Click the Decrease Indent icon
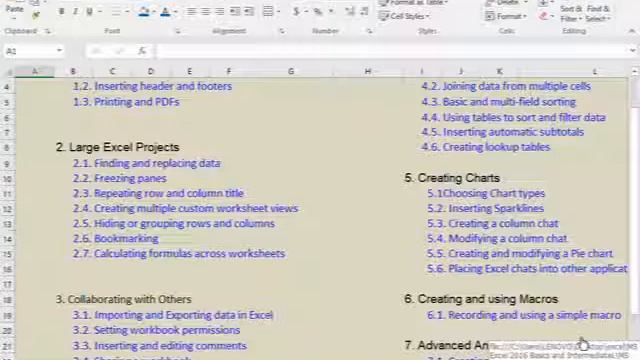 (x=235, y=11)
